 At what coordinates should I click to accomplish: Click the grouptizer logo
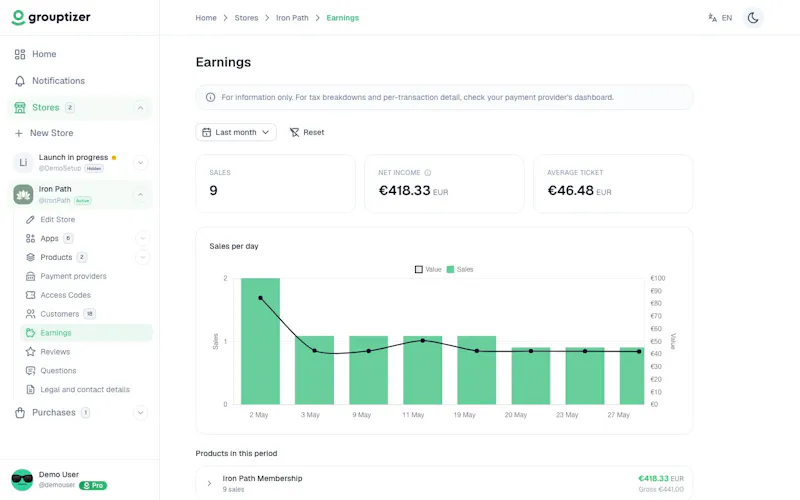[x=51, y=17]
